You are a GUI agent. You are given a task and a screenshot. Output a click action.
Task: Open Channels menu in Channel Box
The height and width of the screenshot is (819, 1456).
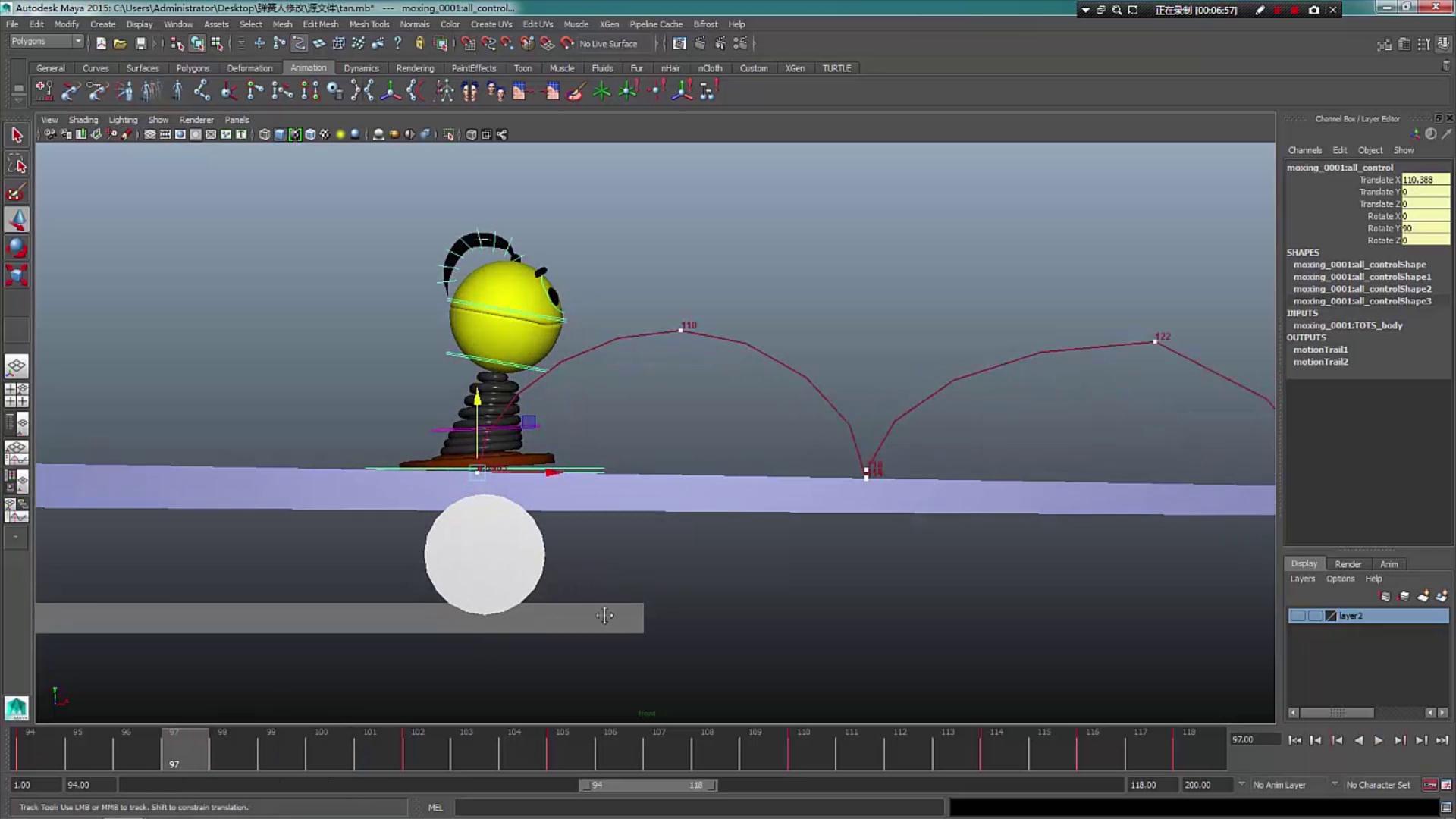(x=1304, y=150)
